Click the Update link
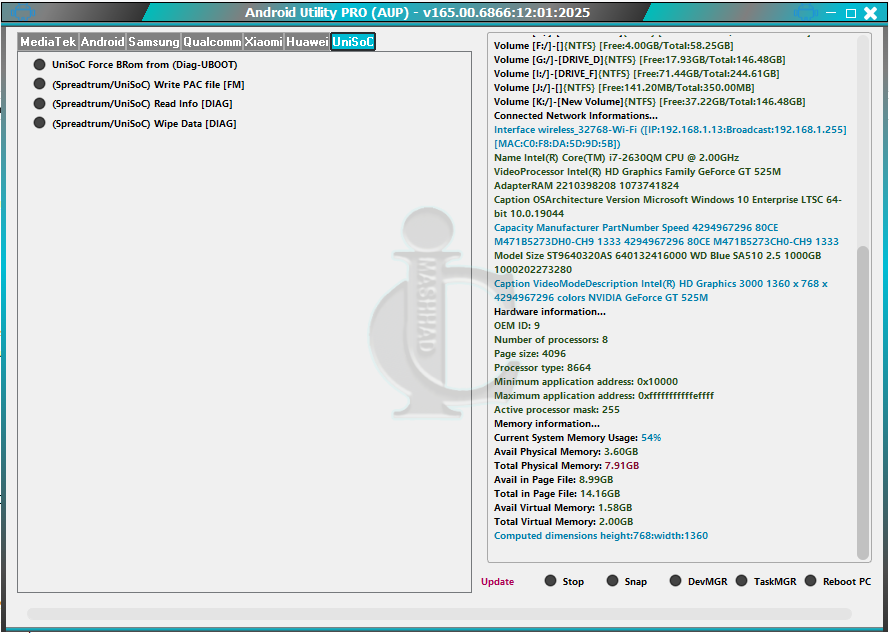The width and height of the screenshot is (889, 635). pos(497,582)
